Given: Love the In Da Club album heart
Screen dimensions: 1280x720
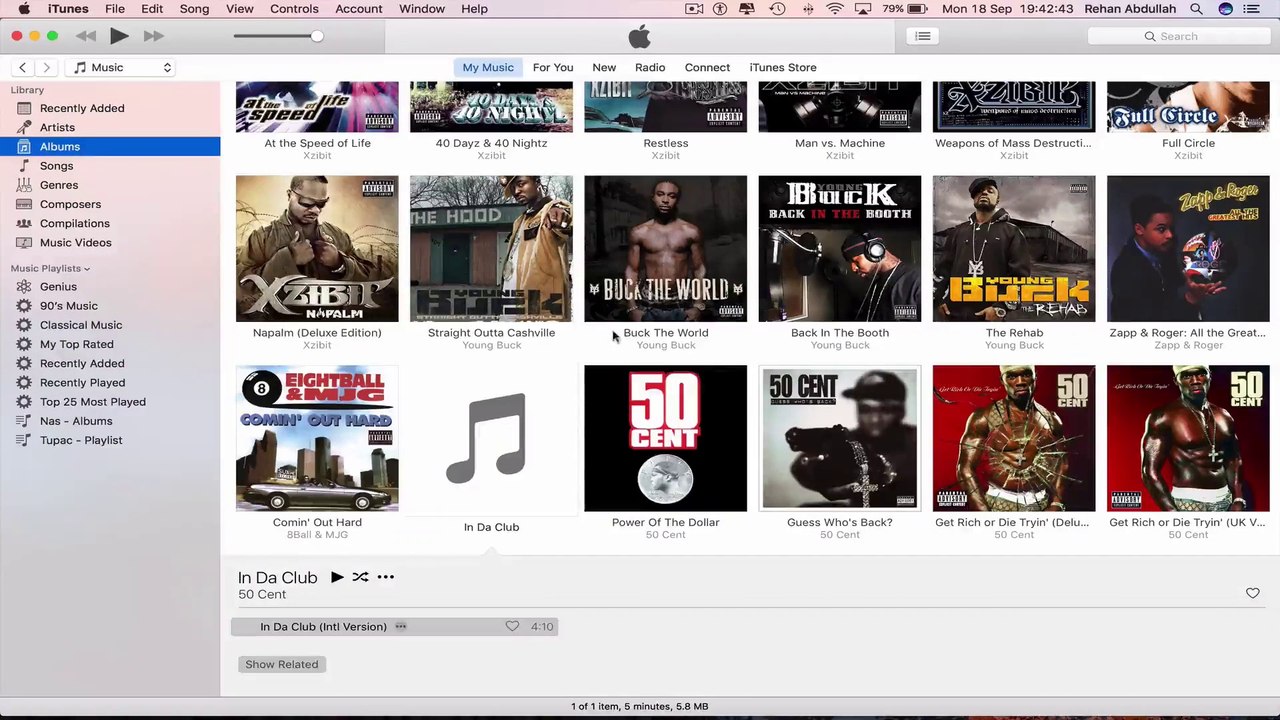Looking at the screenshot, I should [1253, 593].
